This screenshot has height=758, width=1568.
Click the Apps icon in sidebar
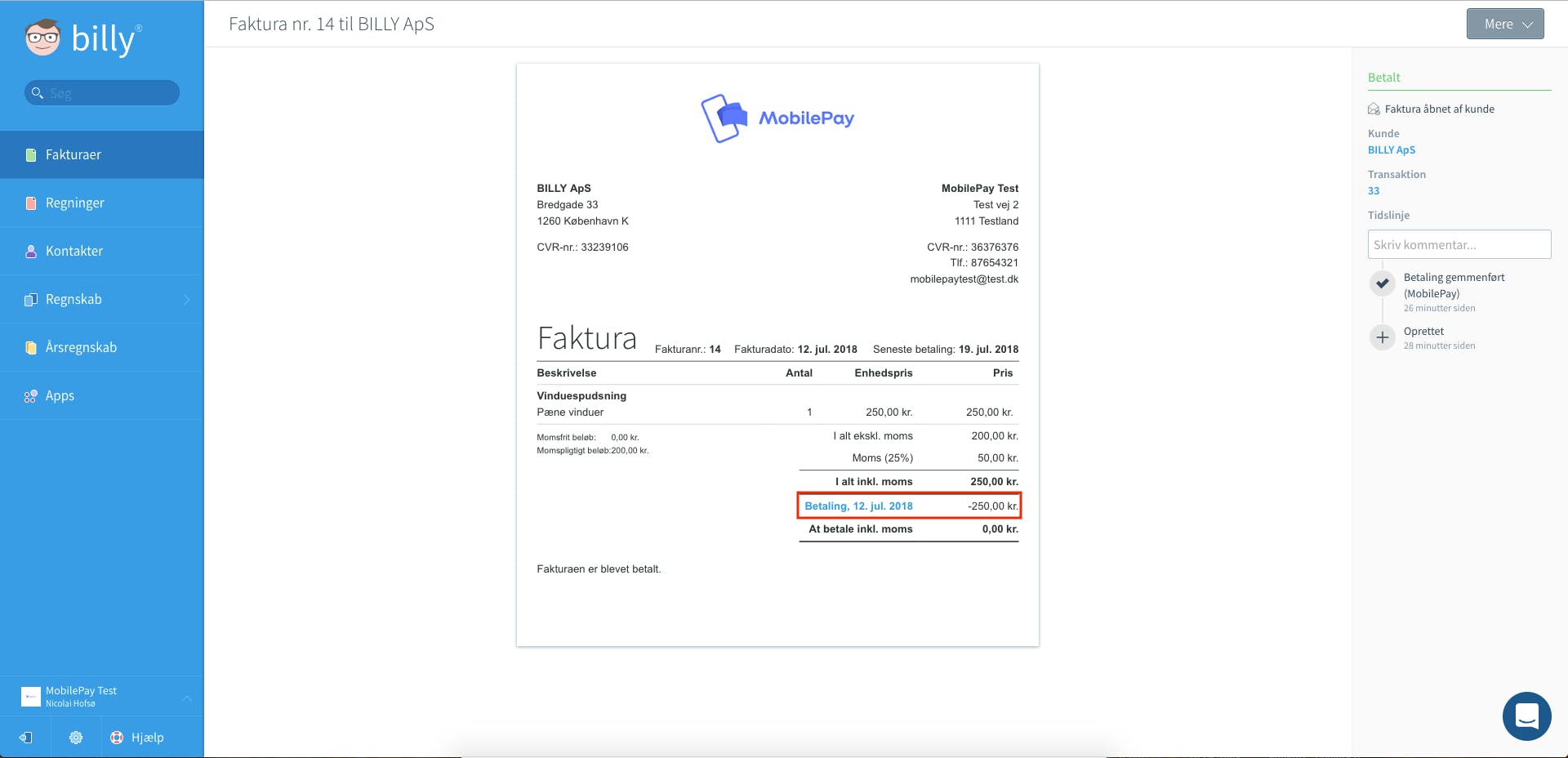pyautogui.click(x=31, y=396)
